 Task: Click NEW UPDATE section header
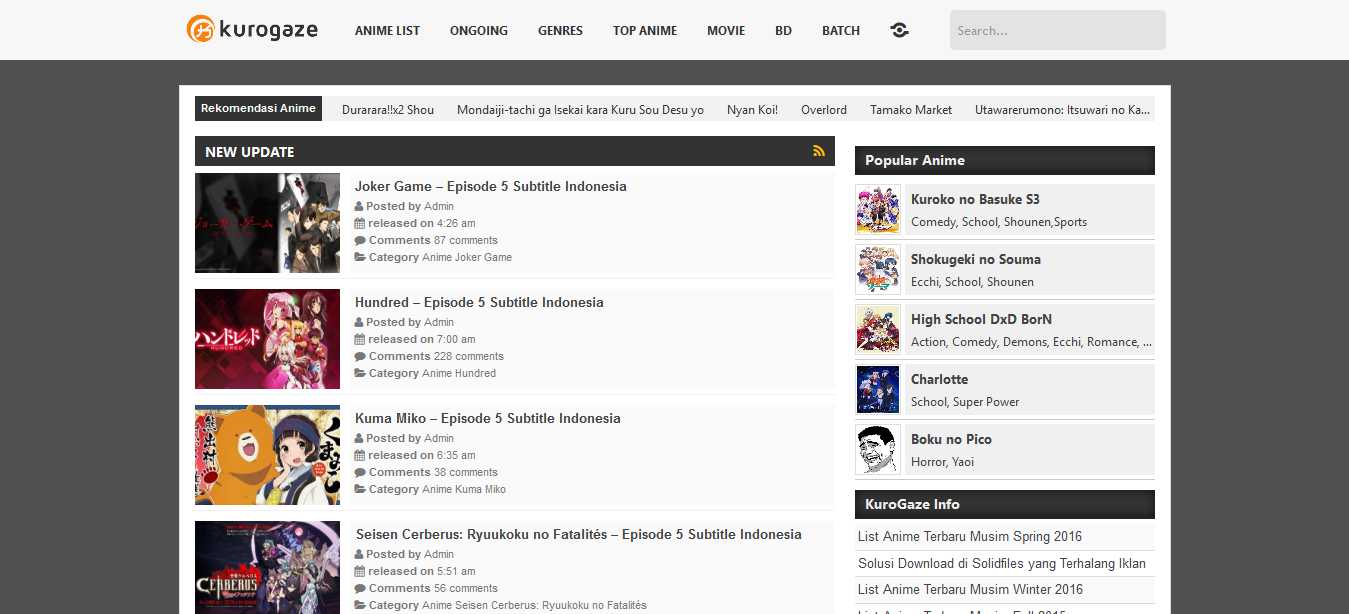pyautogui.click(x=515, y=151)
